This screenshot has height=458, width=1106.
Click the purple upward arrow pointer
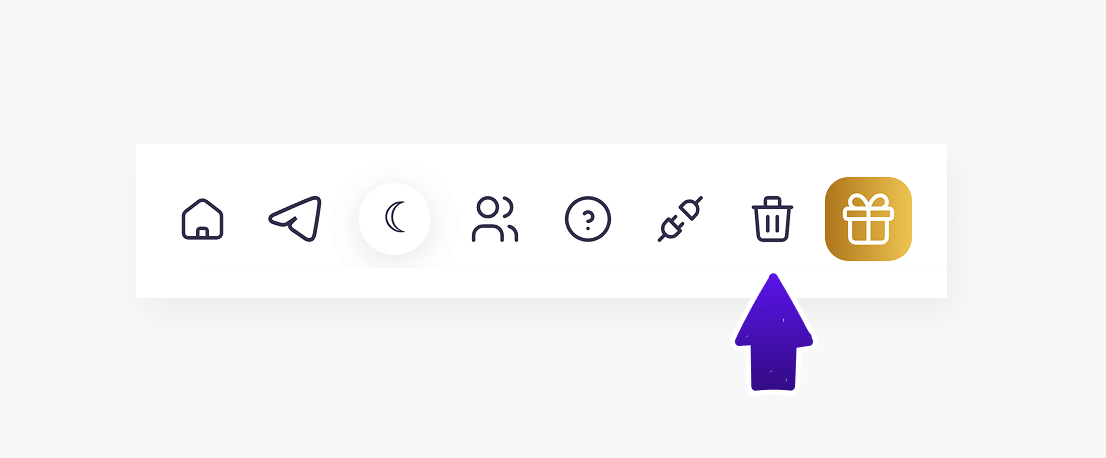(x=774, y=332)
